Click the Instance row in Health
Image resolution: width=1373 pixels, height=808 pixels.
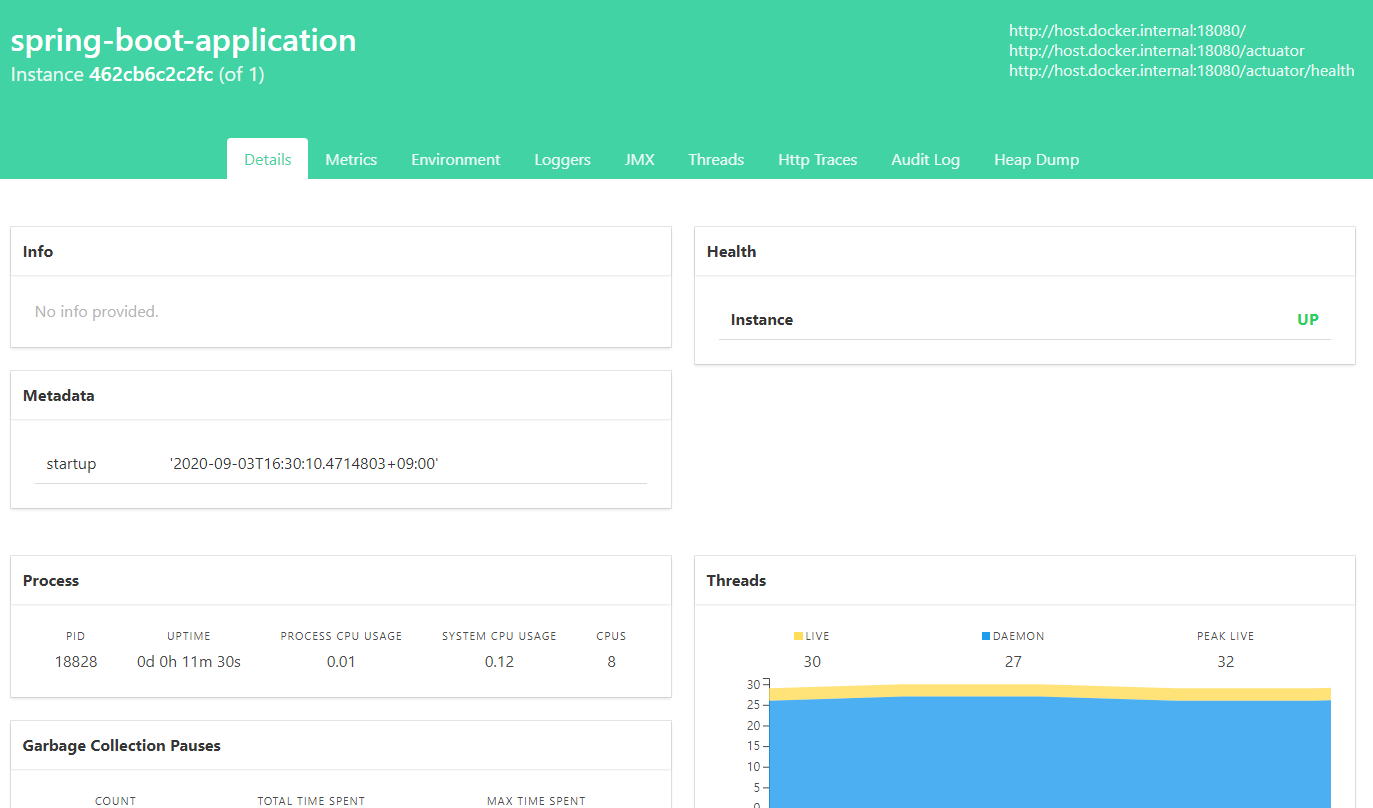tap(1025, 320)
